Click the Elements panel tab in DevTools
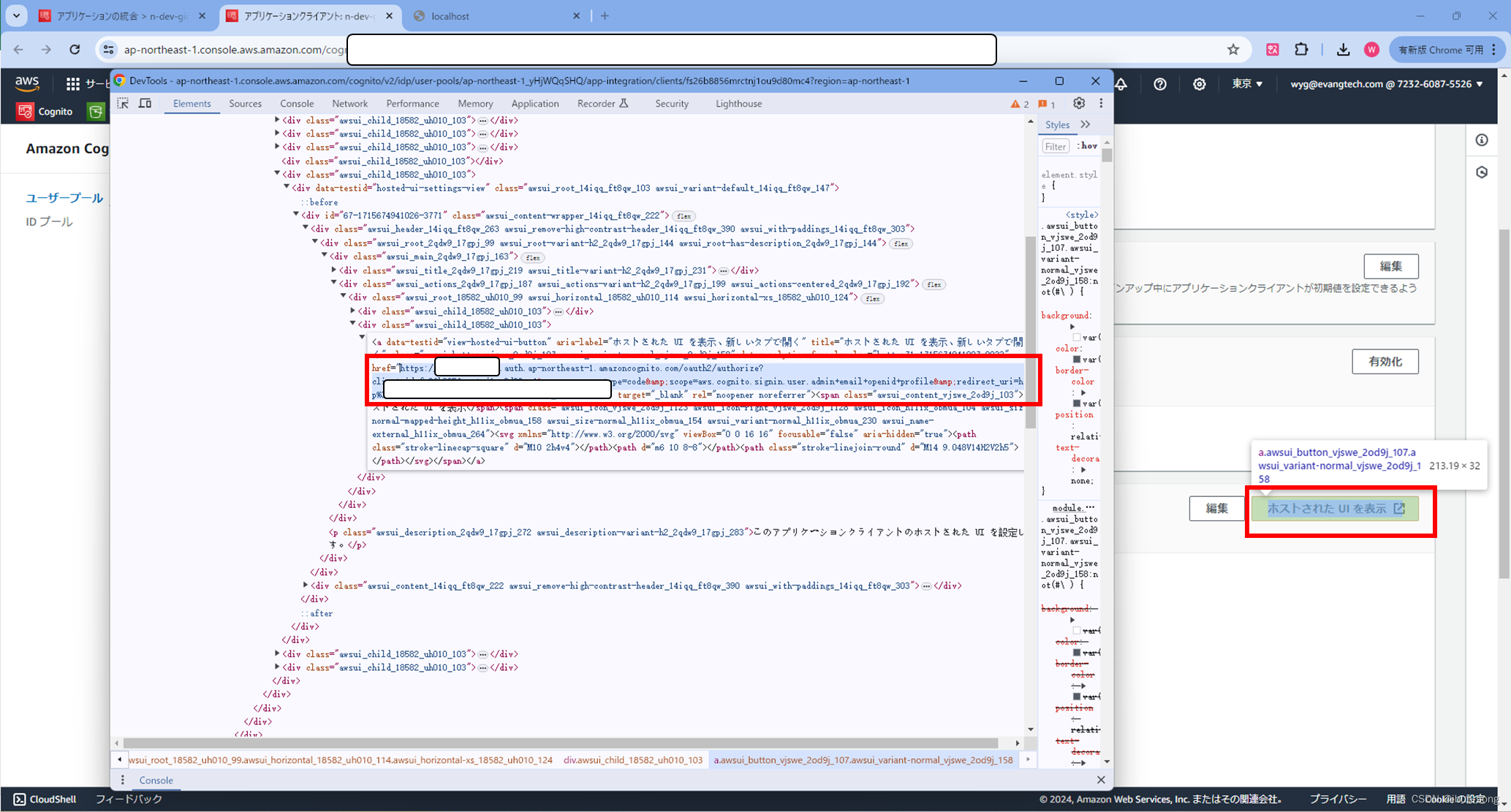Screen dimensions: 1511x812 click(192, 102)
